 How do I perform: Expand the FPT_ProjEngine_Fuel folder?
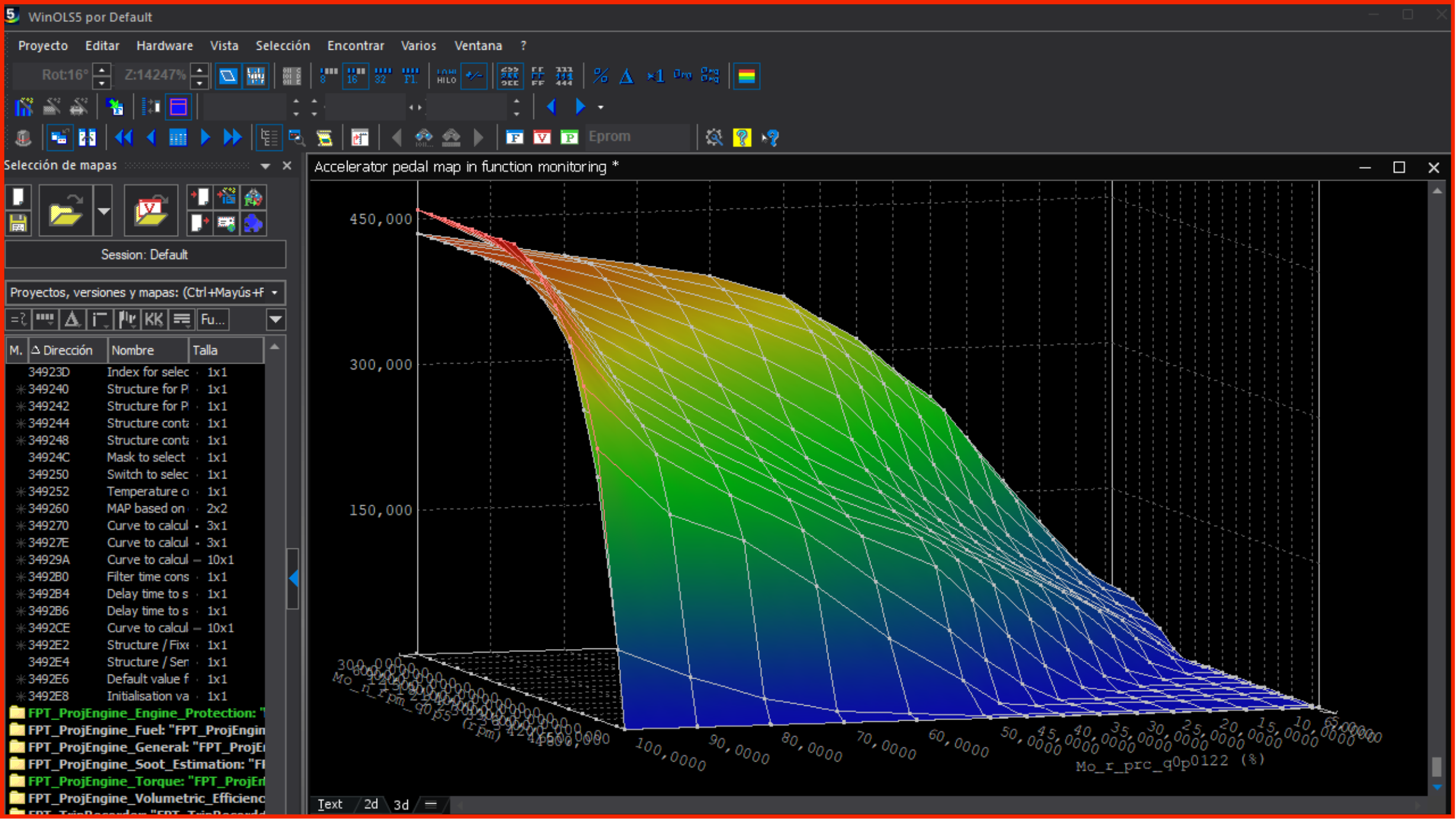[x=17, y=730]
